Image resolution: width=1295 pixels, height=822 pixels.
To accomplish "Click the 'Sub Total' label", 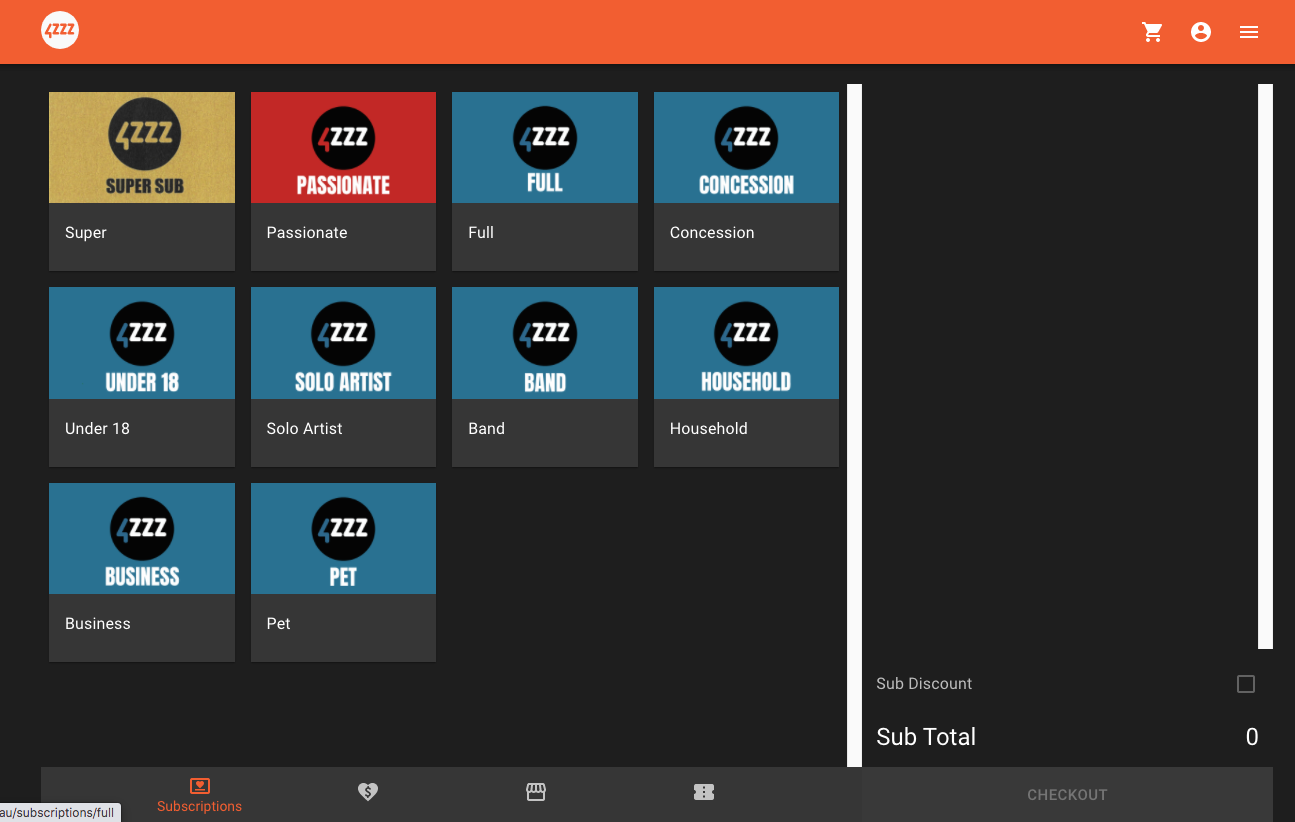I will [926, 737].
